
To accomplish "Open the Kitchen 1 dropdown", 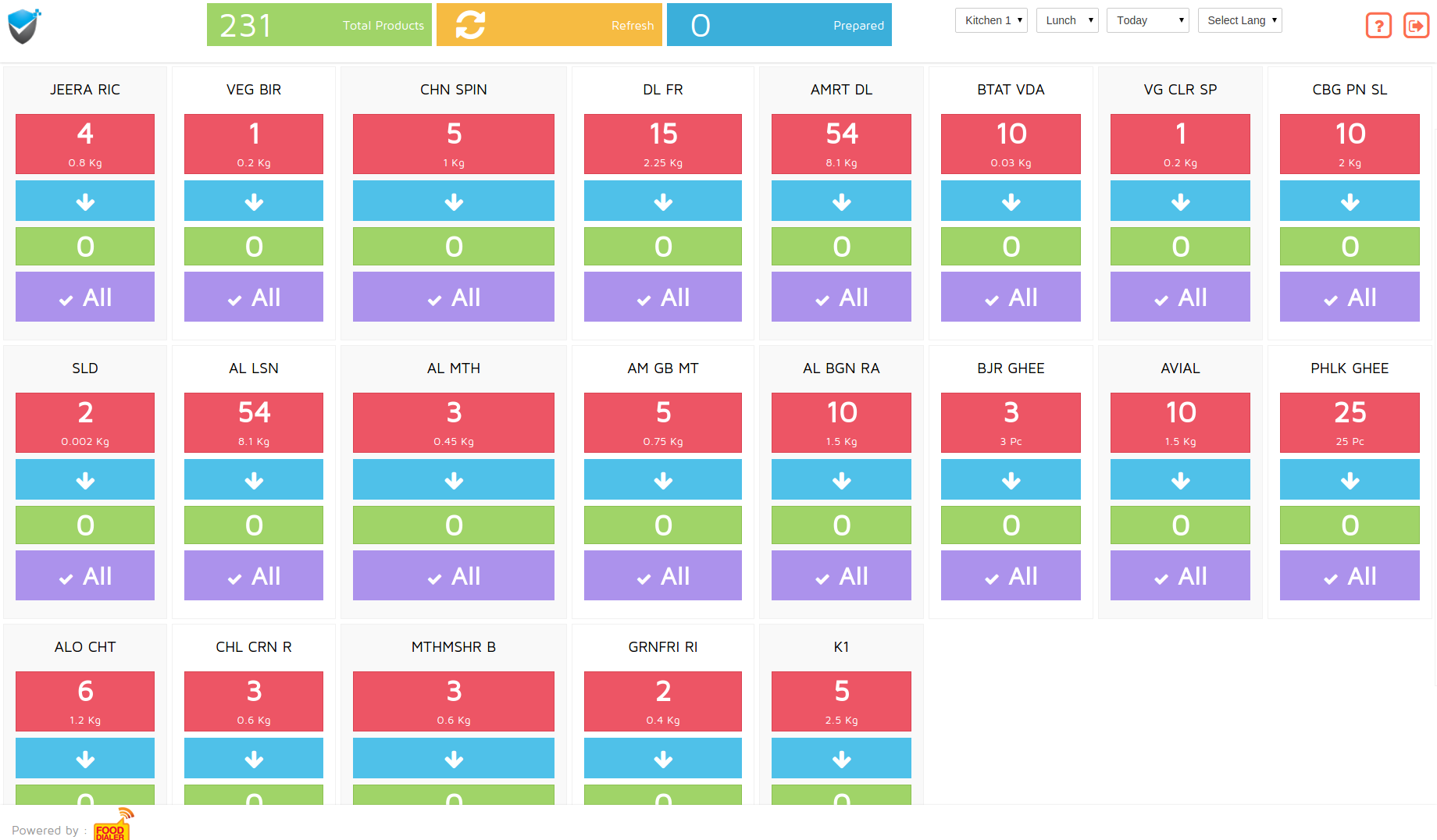I will pos(991,20).
